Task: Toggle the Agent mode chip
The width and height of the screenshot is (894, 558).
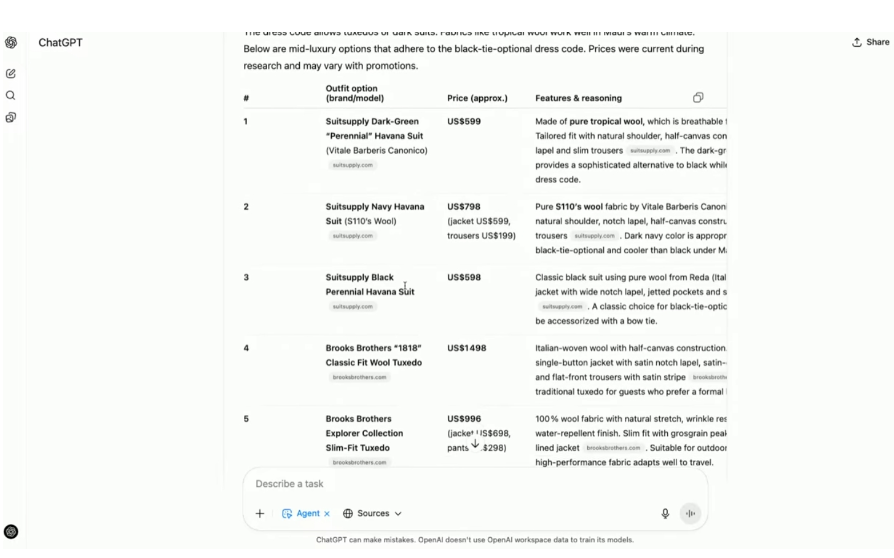Action: click(300, 513)
